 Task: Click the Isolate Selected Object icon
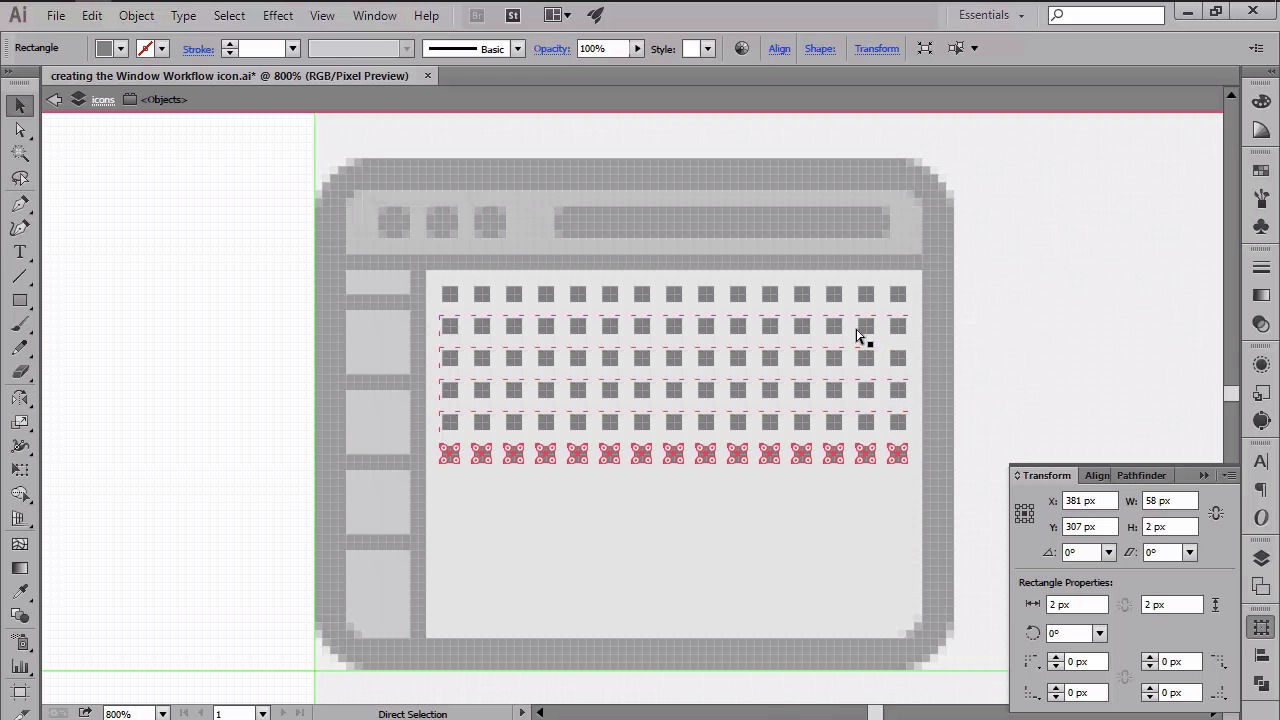(x=925, y=48)
